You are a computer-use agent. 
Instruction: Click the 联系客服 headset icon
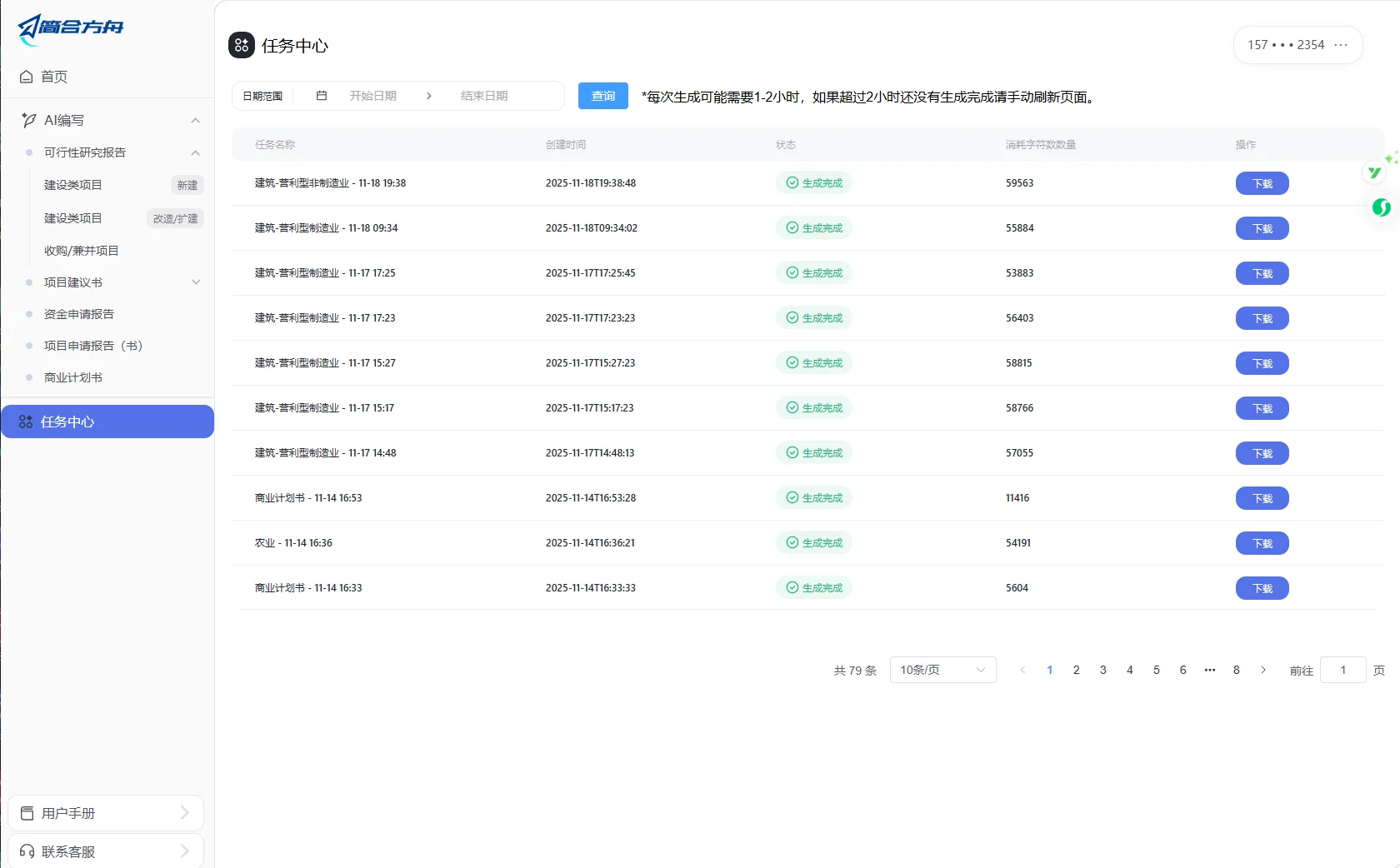27,851
